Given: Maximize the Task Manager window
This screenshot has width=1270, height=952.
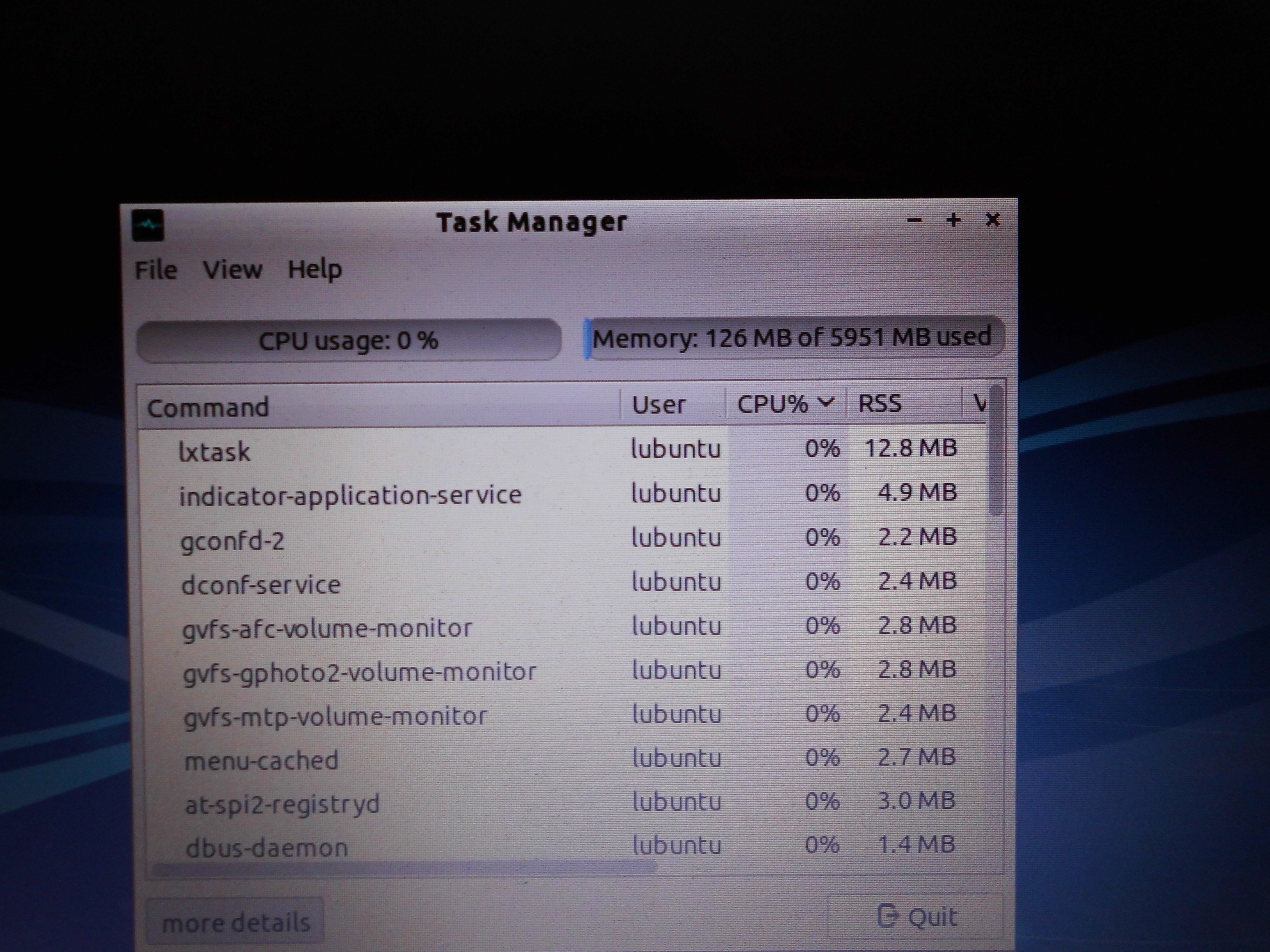Looking at the screenshot, I should click(x=954, y=220).
